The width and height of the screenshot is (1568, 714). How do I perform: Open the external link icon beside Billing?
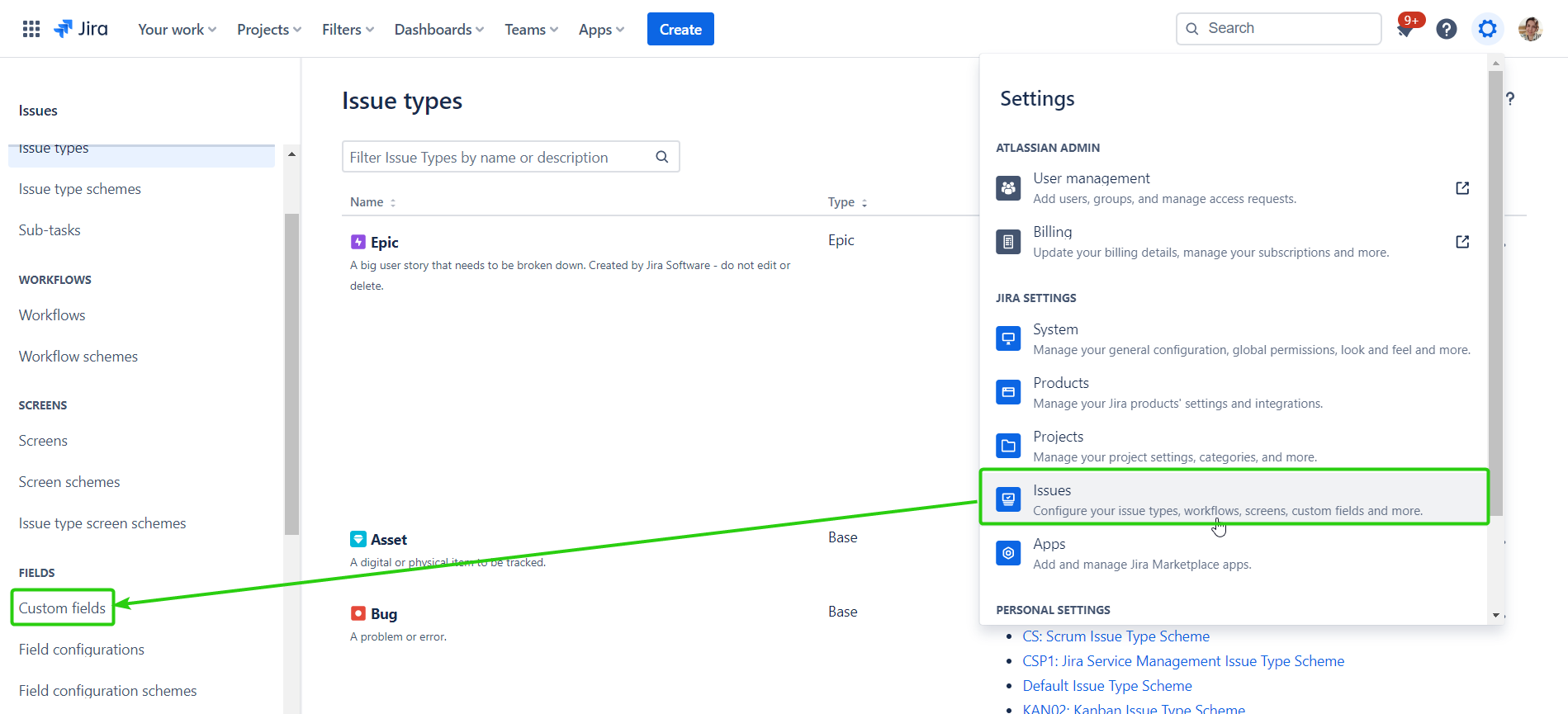(1461, 242)
